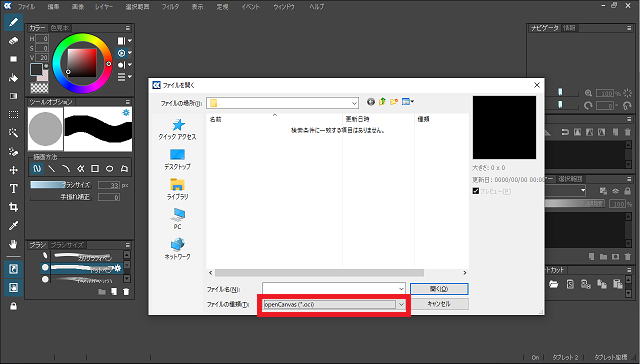Open the layer blend mode dropdown
Screen dimensions: 640x364
tap(583, 191)
